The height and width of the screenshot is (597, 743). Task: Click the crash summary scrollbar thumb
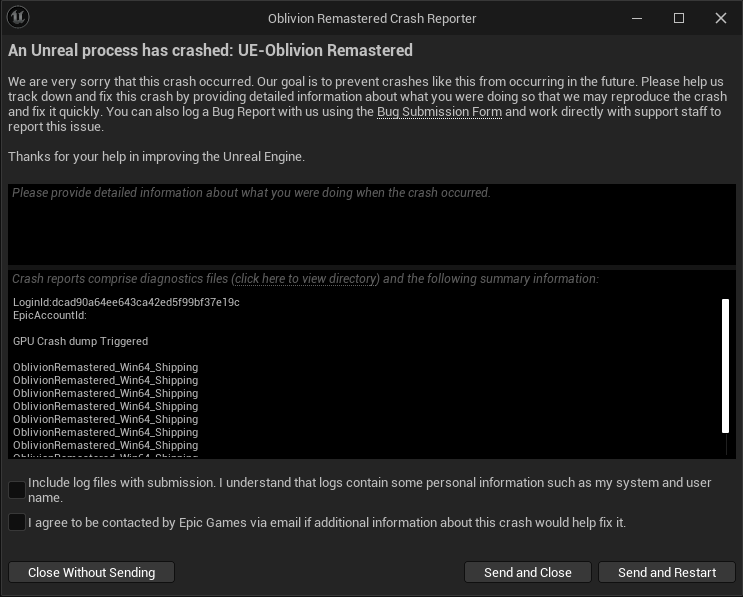(x=725, y=366)
